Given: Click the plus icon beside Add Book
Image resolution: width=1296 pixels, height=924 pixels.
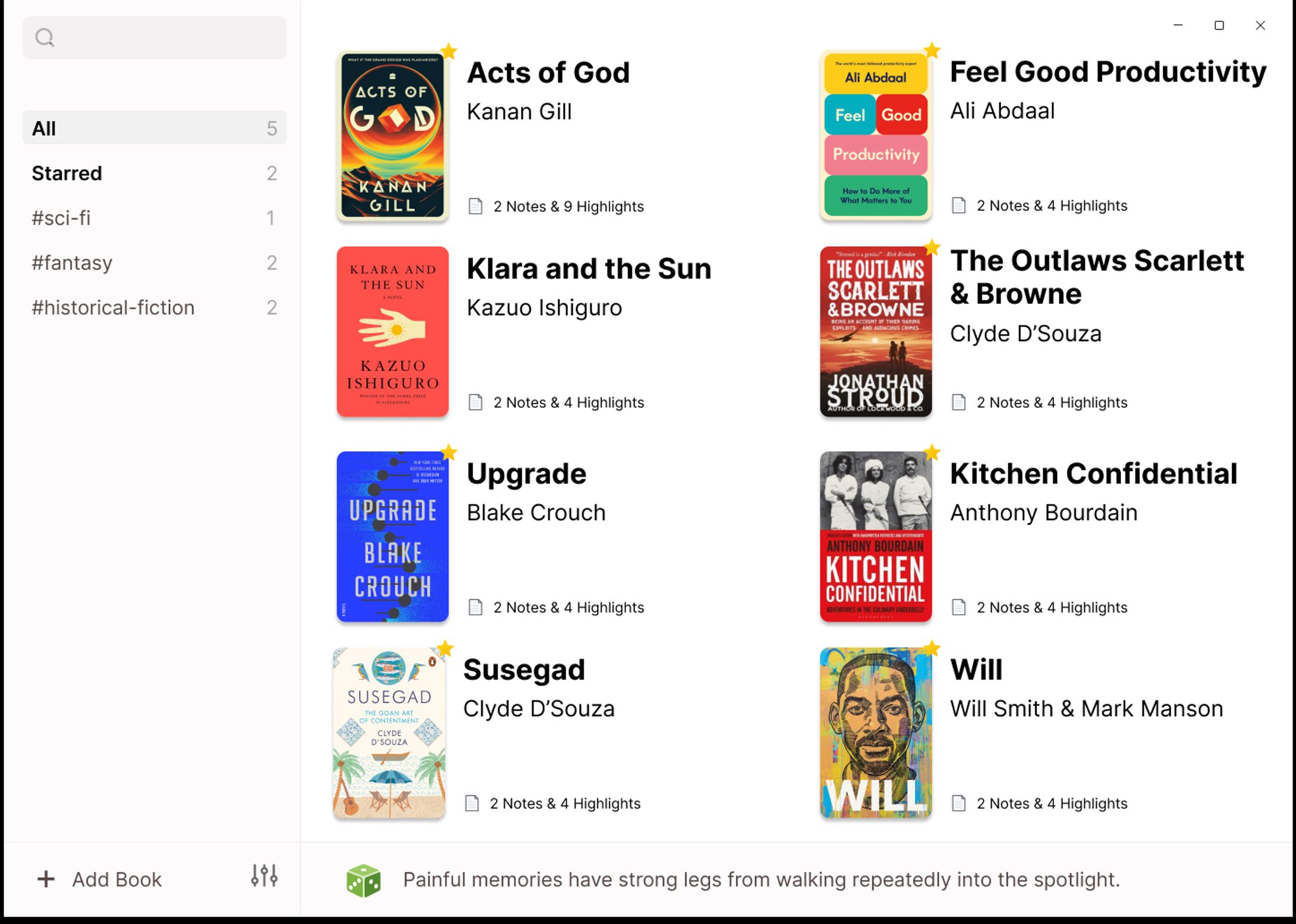Looking at the screenshot, I should tap(46, 879).
